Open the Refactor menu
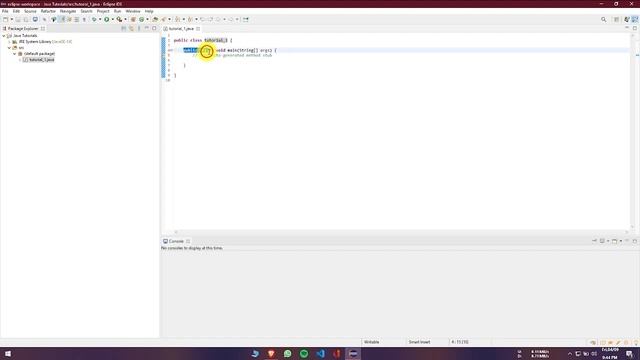Image resolution: width=640 pixels, height=360 pixels. 48,11
